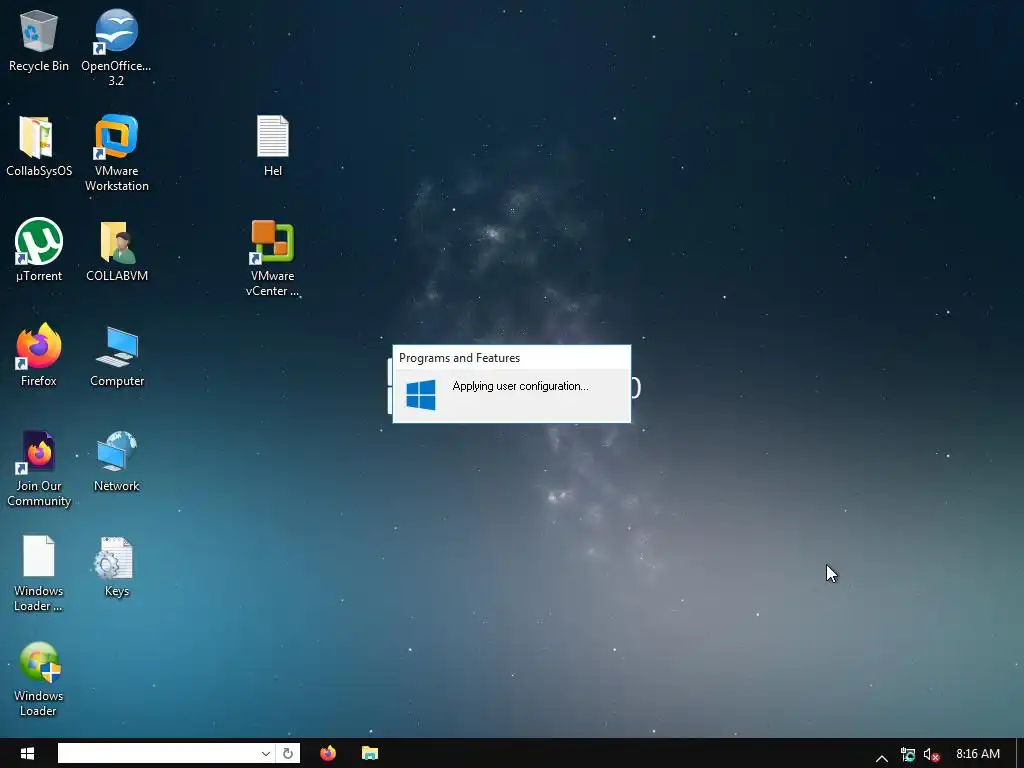The height and width of the screenshot is (768, 1024).
Task: Open File Explorer from the taskbar
Action: [x=370, y=754]
